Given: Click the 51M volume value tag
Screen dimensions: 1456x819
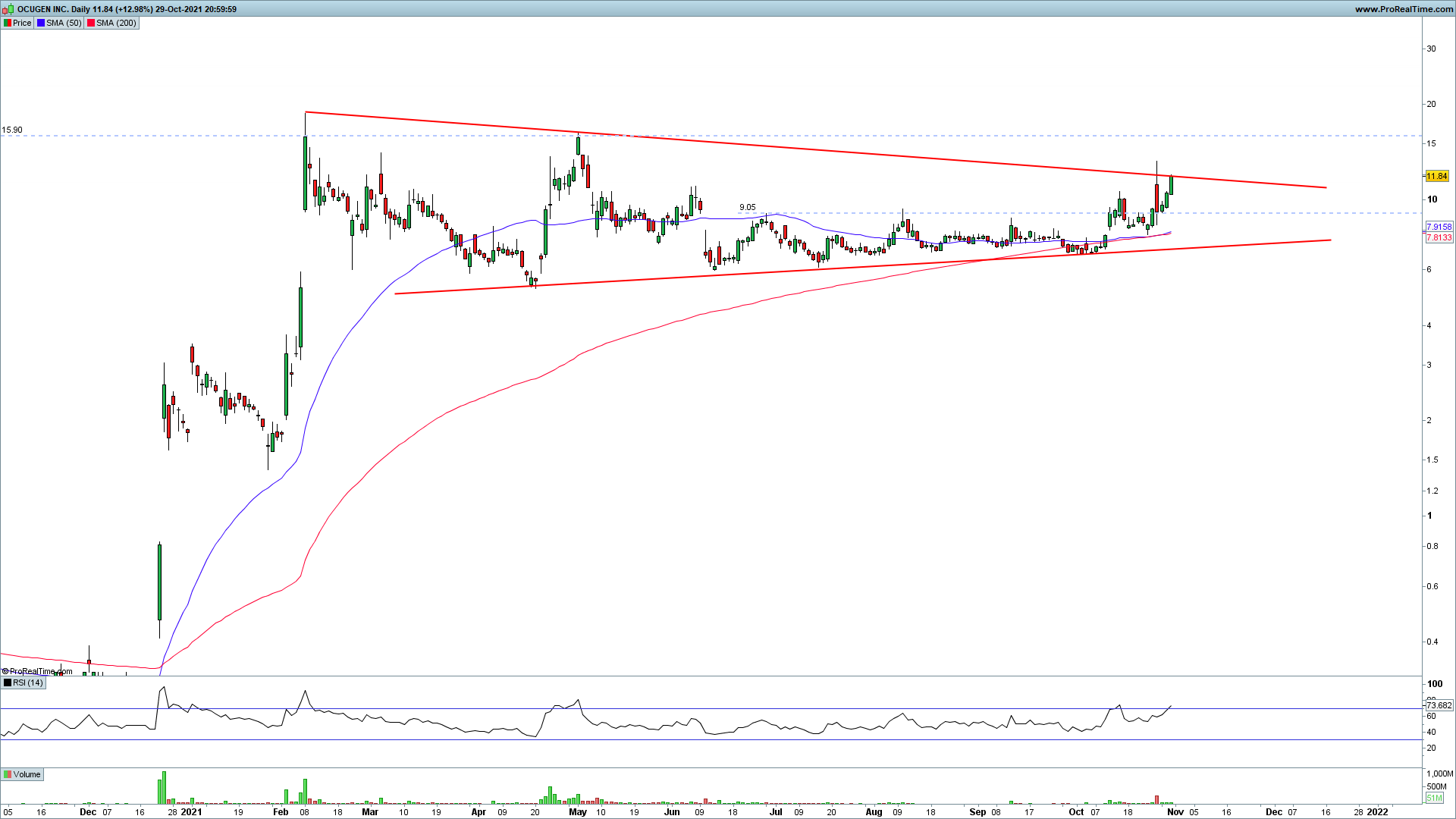Looking at the screenshot, I should [x=1434, y=798].
